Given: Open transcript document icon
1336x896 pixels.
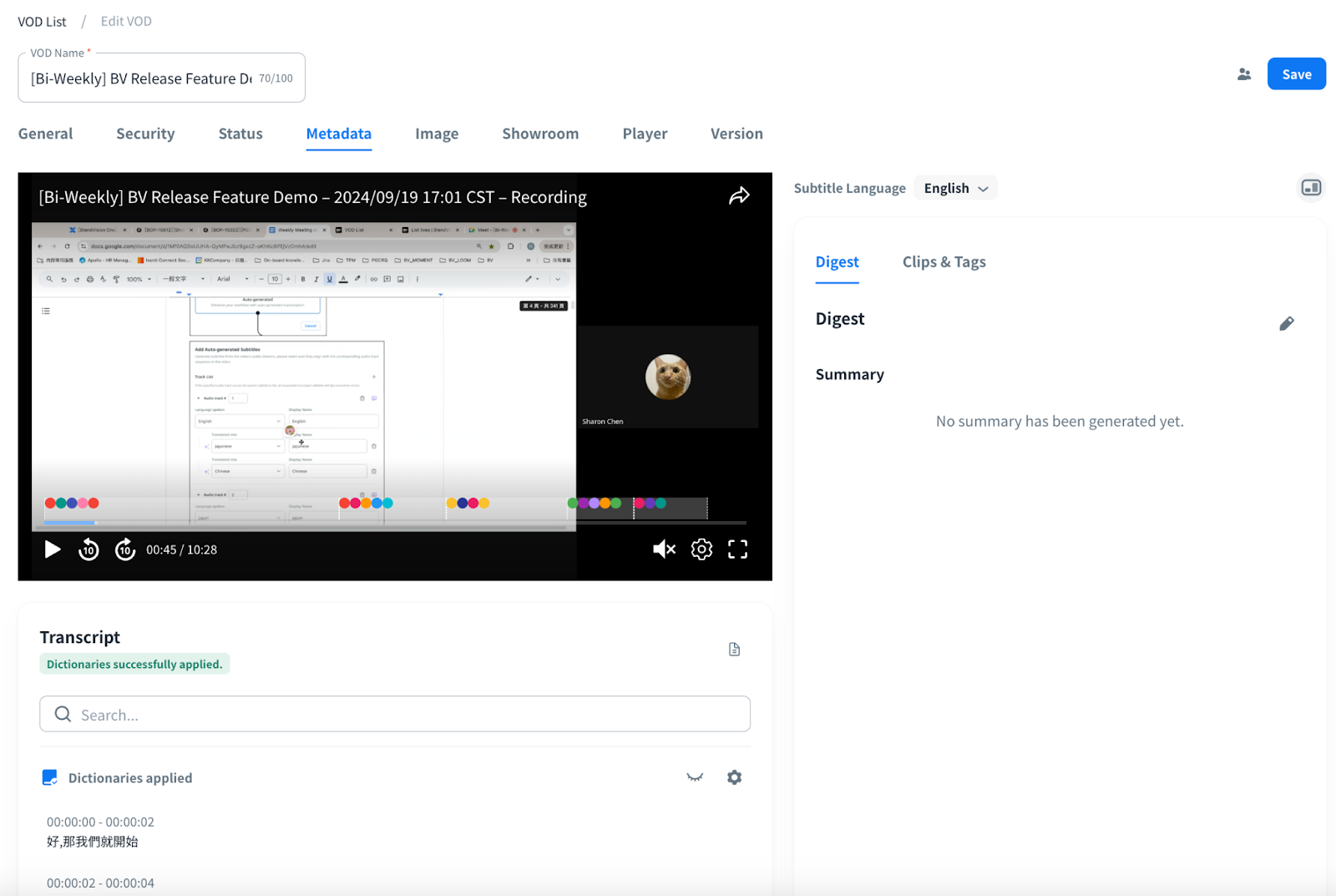Looking at the screenshot, I should pyautogui.click(x=734, y=650).
